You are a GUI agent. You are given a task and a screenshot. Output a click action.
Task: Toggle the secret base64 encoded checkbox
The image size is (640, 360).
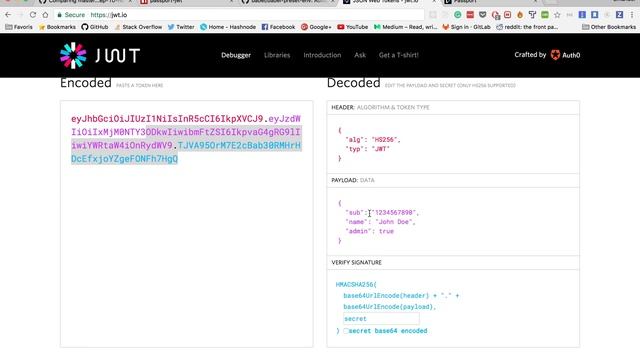tap(346, 331)
